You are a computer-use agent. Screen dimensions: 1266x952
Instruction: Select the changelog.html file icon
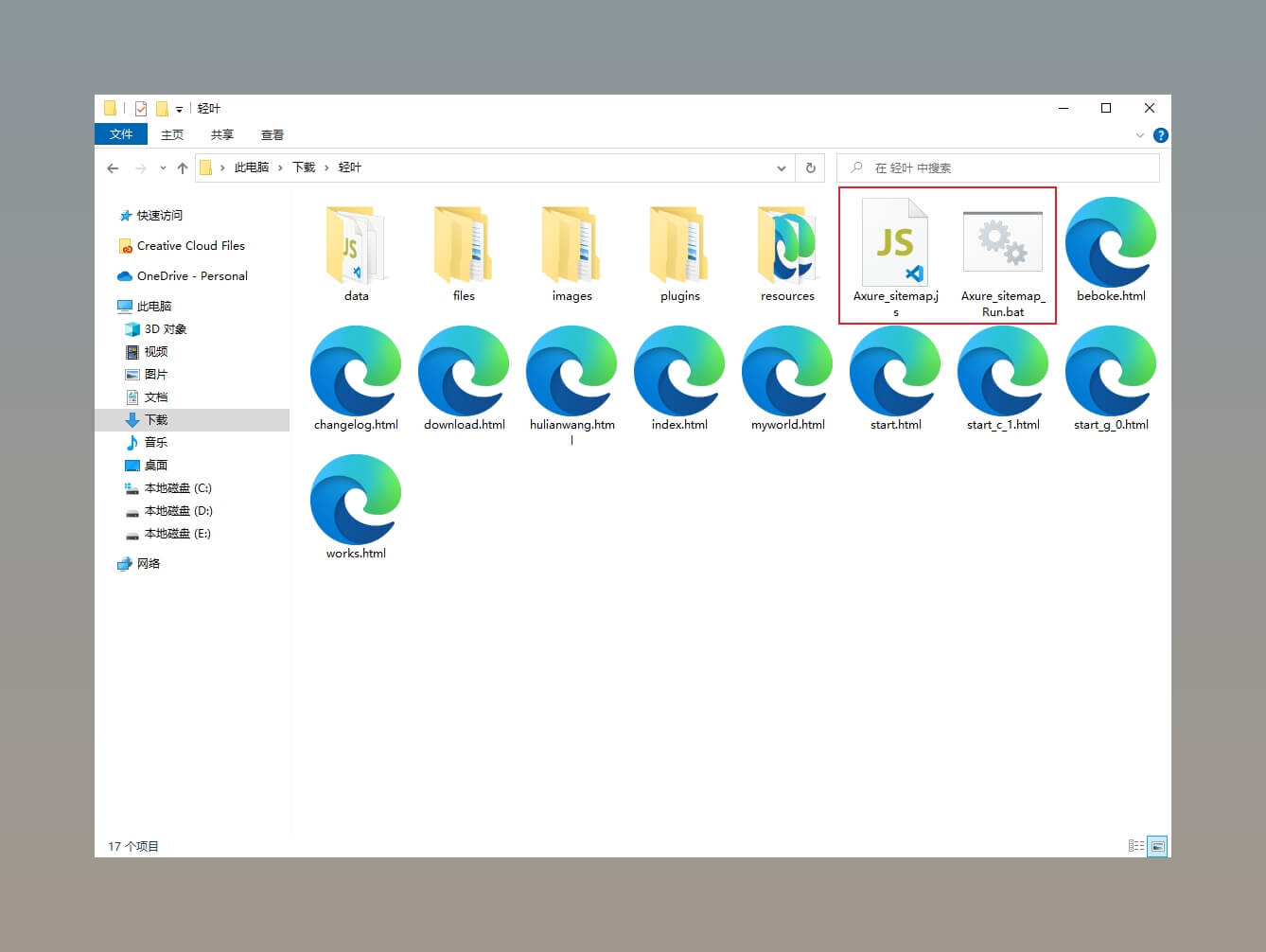[x=356, y=371]
